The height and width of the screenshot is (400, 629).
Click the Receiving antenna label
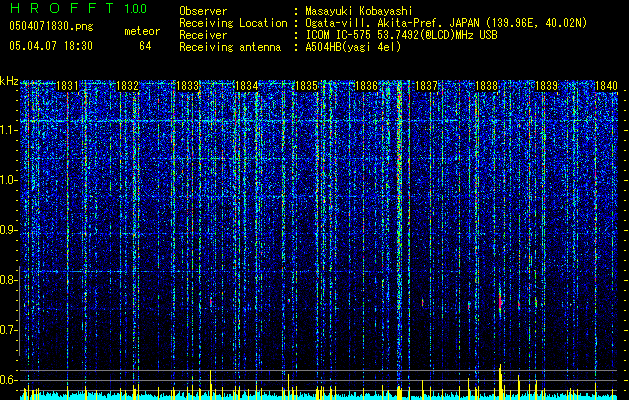tap(230, 47)
